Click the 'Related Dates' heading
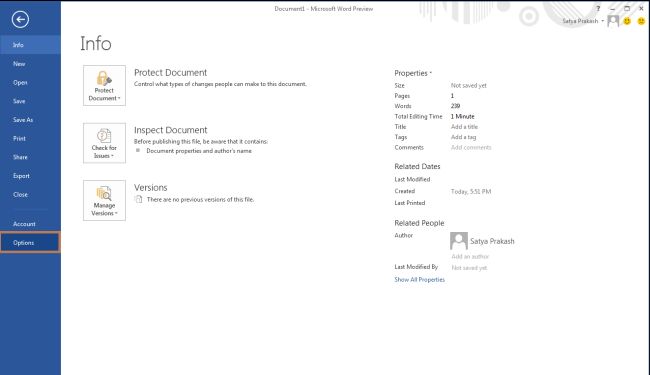Screen dimensions: 650x375 click(417, 166)
